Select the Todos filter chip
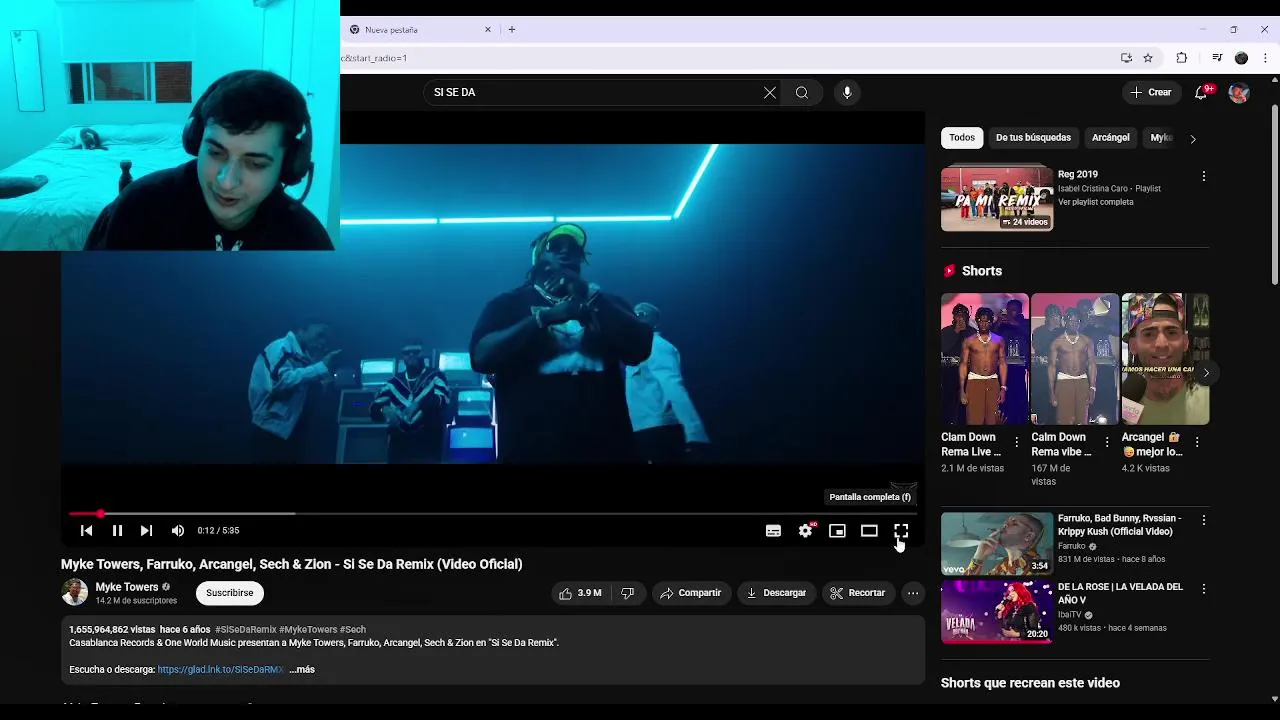This screenshot has height=720, width=1280. point(962,138)
